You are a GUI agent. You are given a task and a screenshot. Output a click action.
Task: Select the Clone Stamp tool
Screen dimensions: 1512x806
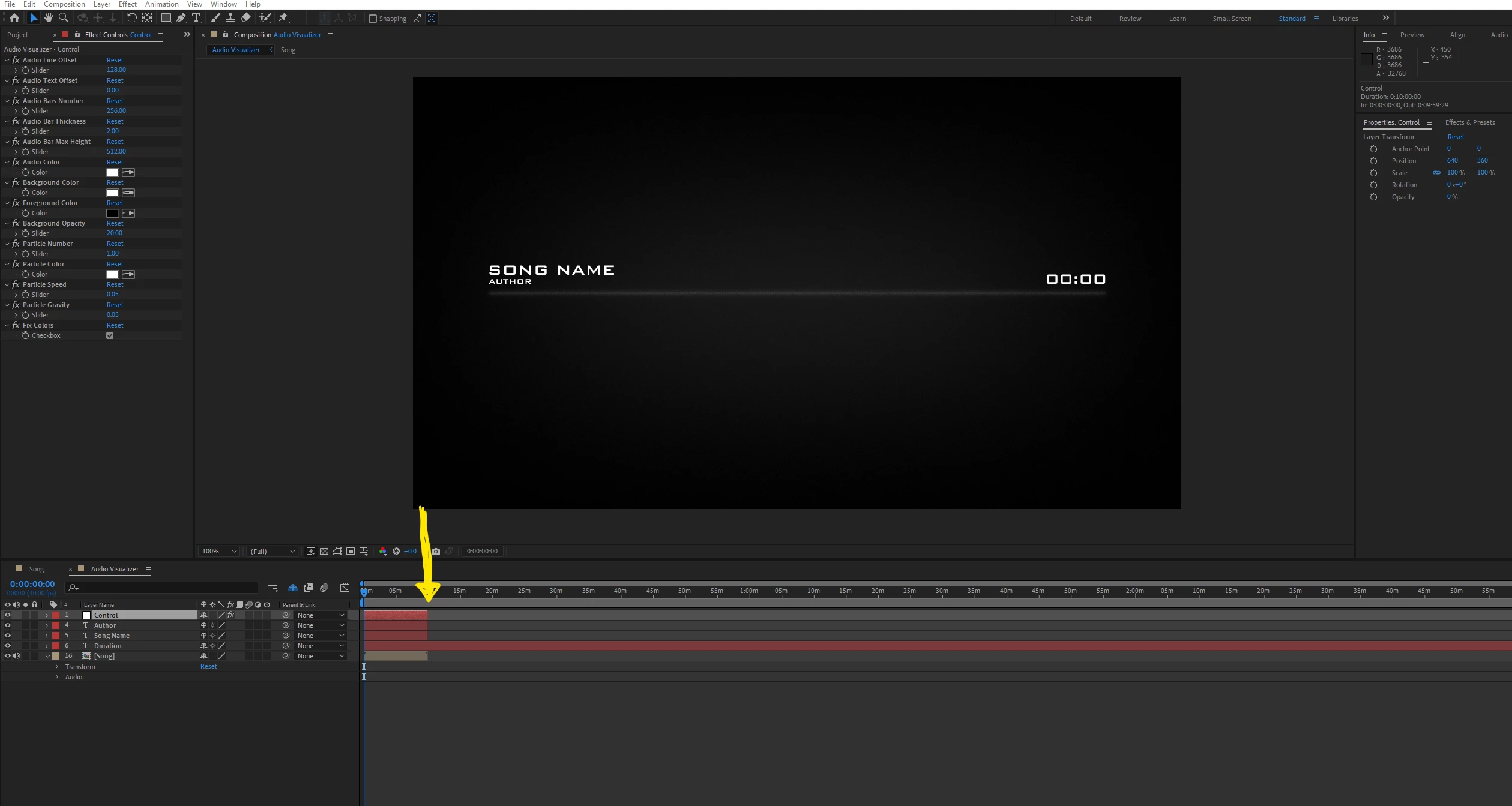[230, 18]
